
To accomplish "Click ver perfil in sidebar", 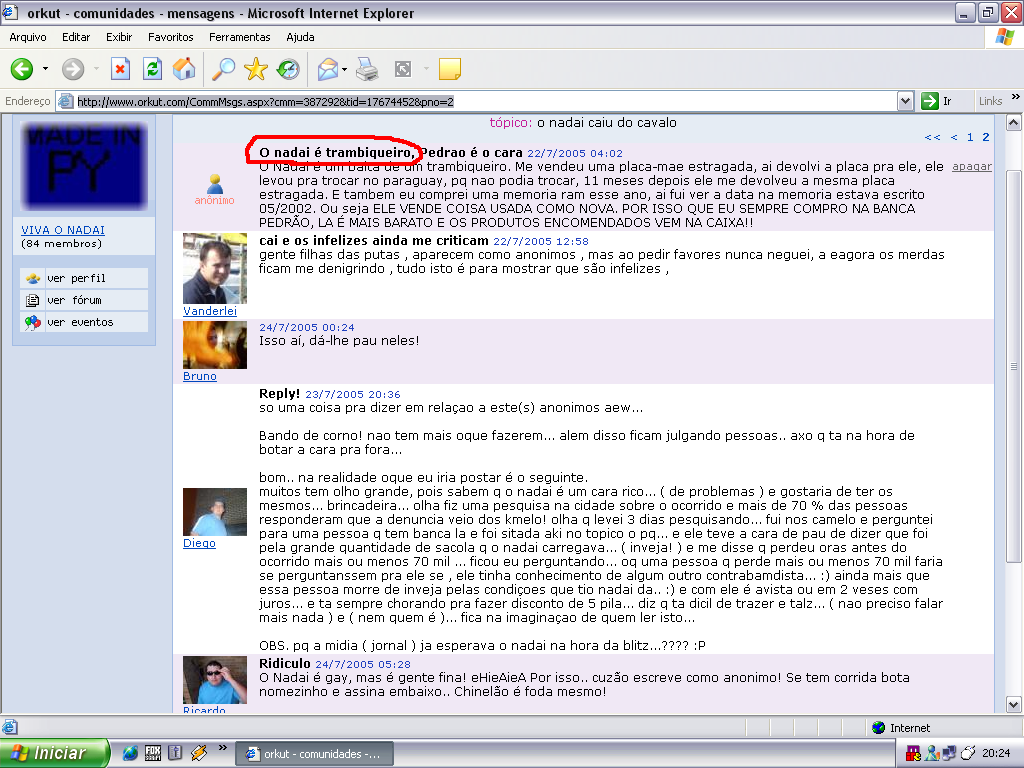I will [x=84, y=278].
